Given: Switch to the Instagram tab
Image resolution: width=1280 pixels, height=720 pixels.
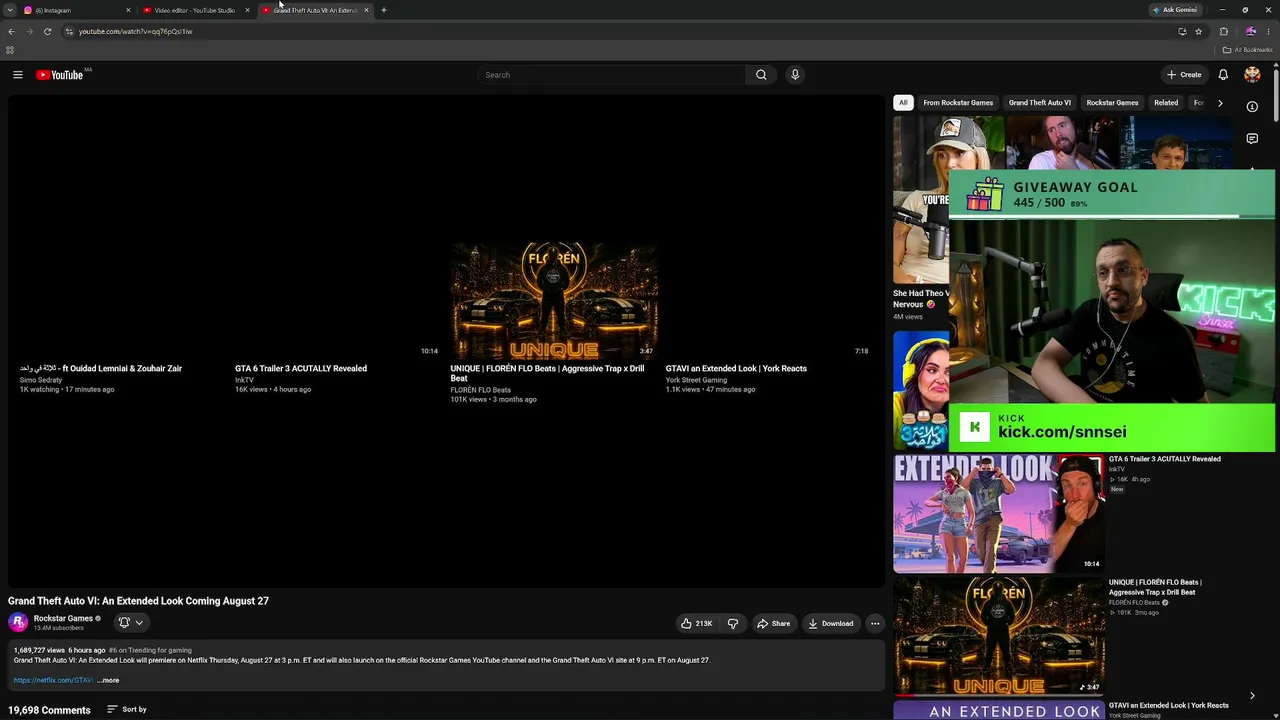Looking at the screenshot, I should click(x=76, y=10).
